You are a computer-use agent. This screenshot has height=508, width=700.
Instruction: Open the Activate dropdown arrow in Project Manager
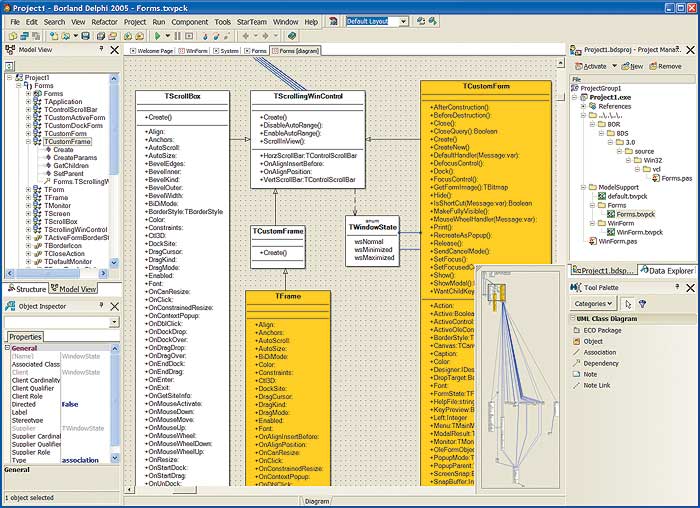(x=614, y=66)
